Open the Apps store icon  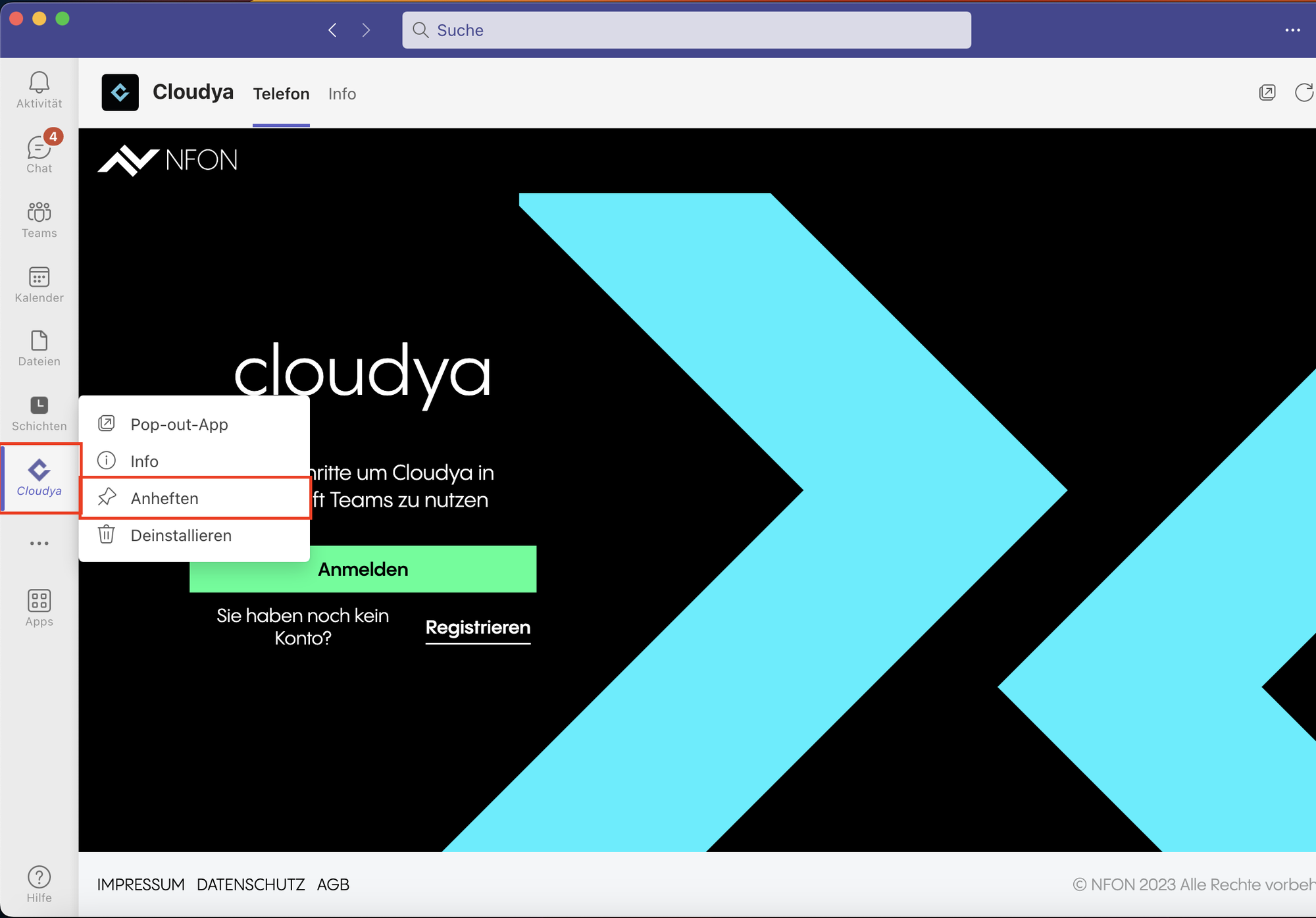click(39, 607)
